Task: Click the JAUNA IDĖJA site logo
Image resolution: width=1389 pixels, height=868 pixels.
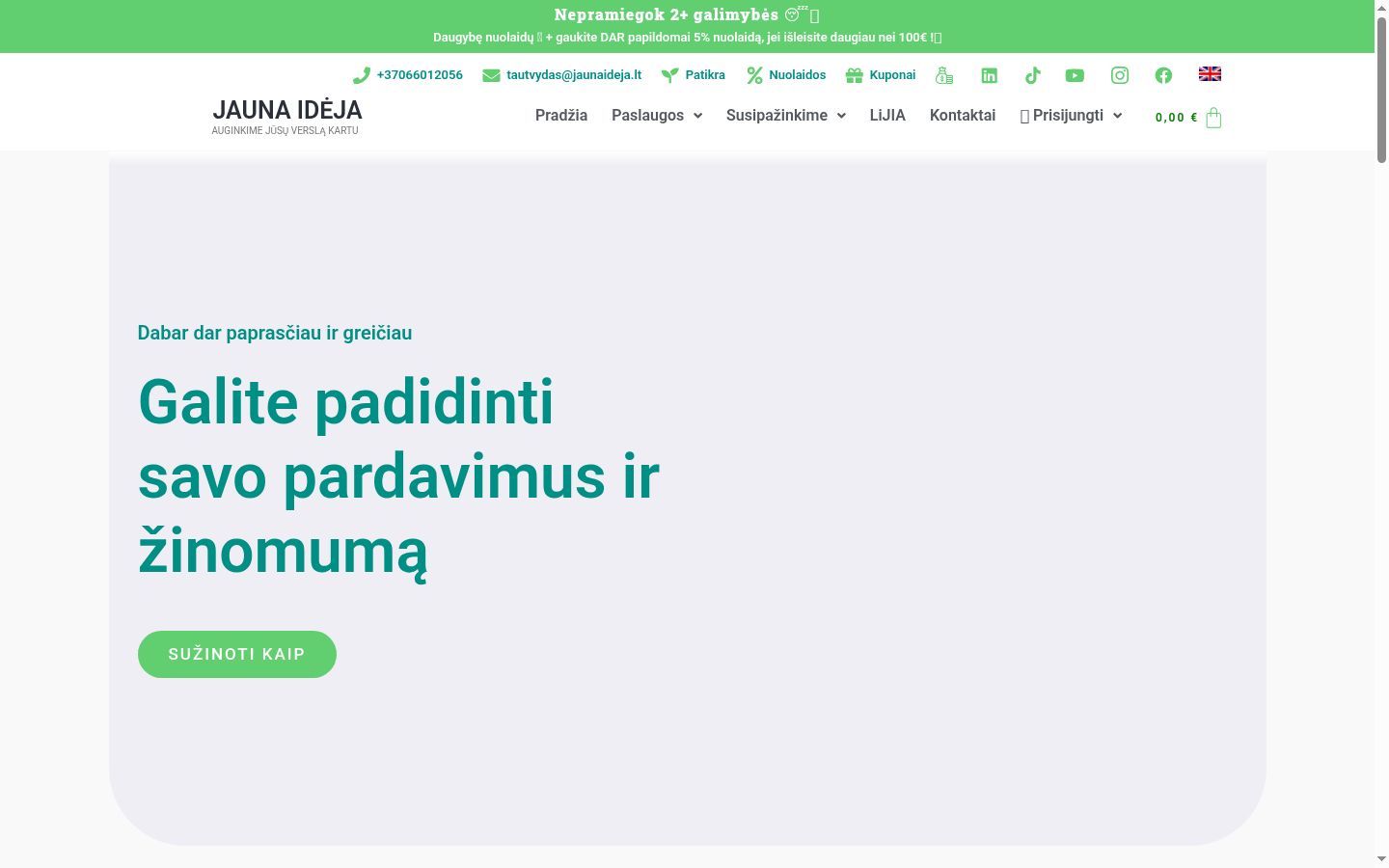Action: [287, 110]
